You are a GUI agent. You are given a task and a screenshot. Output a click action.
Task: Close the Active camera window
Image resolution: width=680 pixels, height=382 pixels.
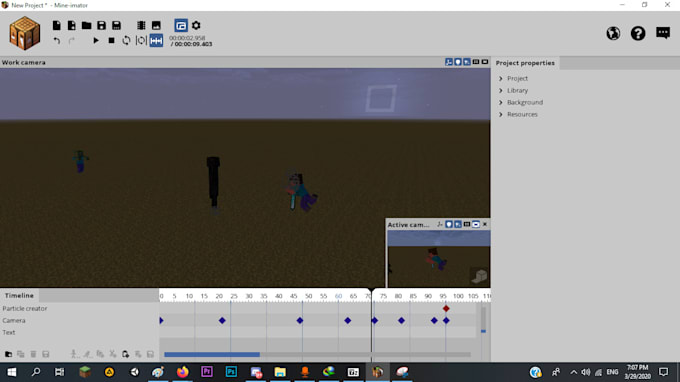click(x=485, y=224)
